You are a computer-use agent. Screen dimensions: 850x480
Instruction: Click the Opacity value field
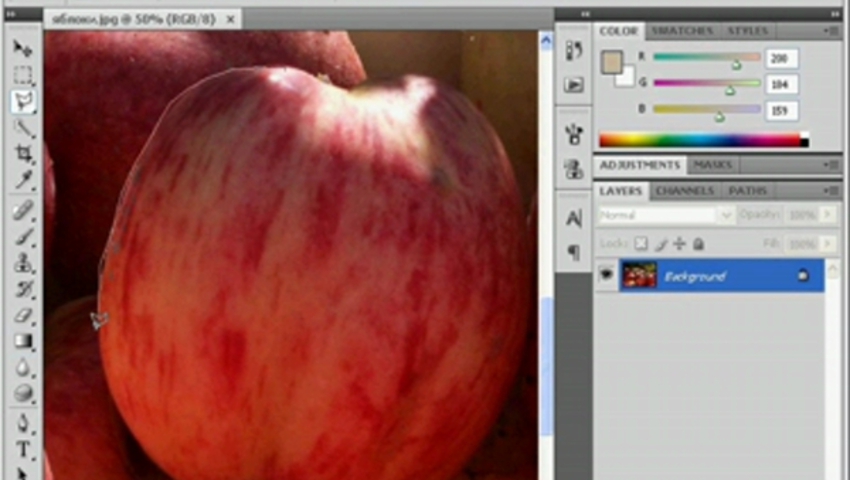[802, 215]
